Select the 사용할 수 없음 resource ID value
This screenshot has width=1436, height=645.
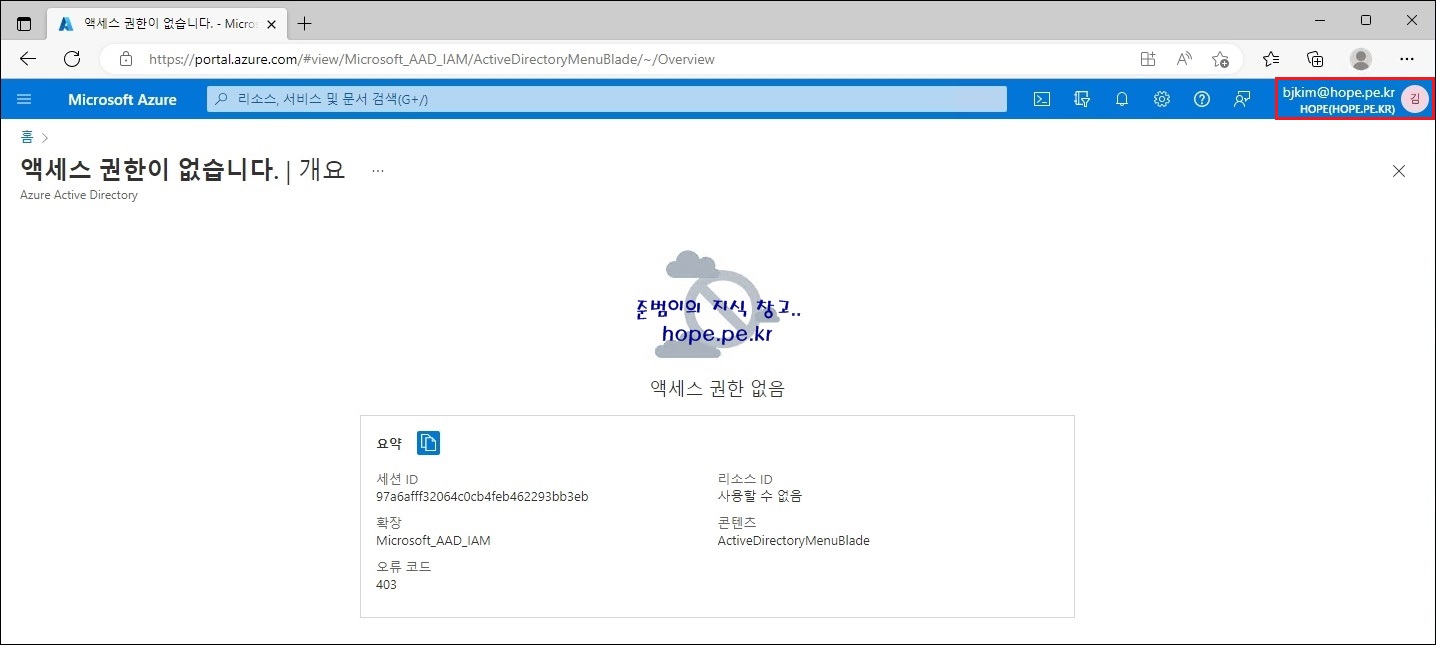pos(760,496)
